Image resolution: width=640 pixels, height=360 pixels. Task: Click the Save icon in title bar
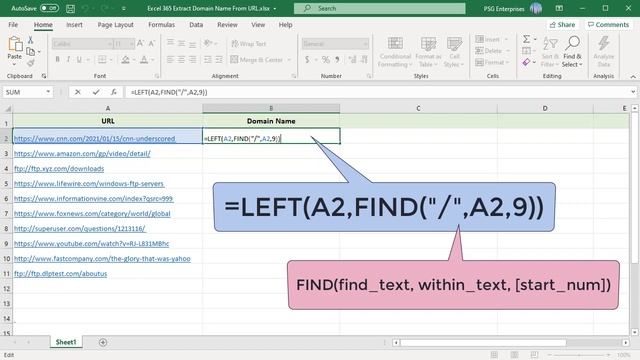point(71,8)
